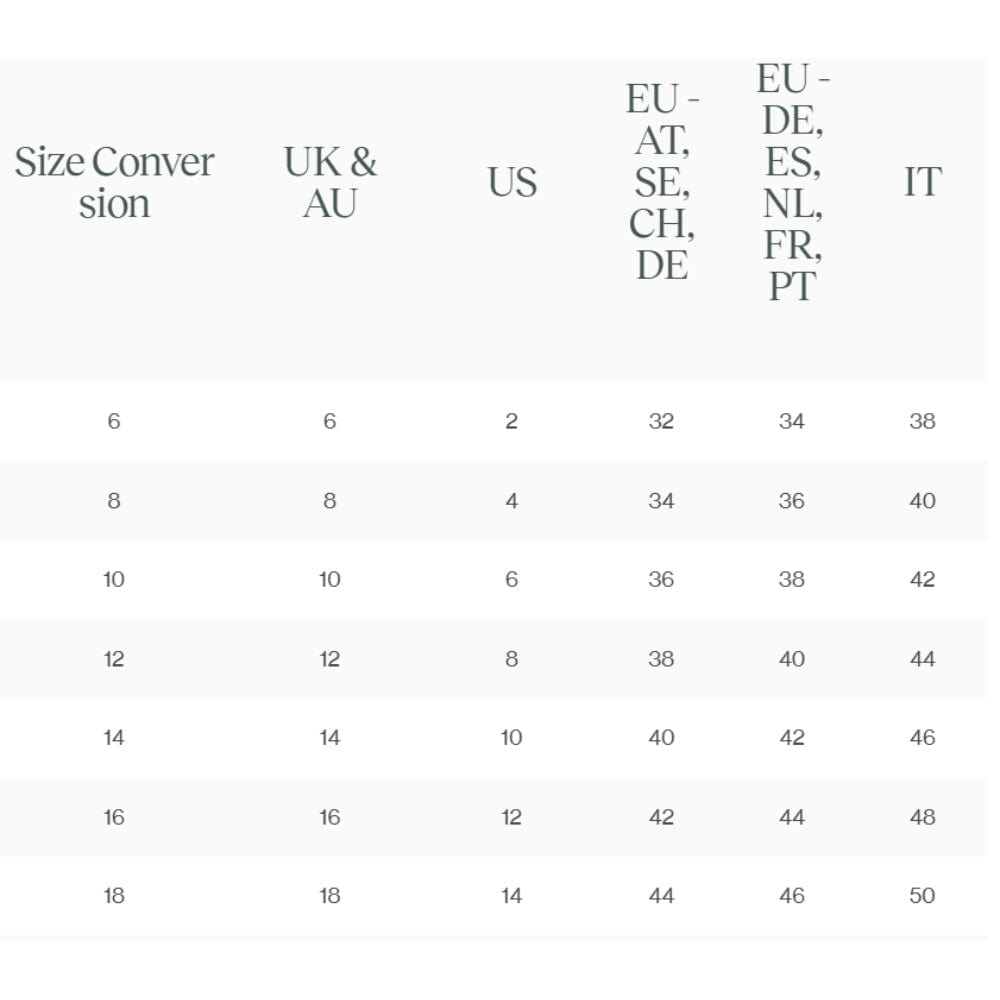Select US size 14 cell

pyautogui.click(x=511, y=896)
